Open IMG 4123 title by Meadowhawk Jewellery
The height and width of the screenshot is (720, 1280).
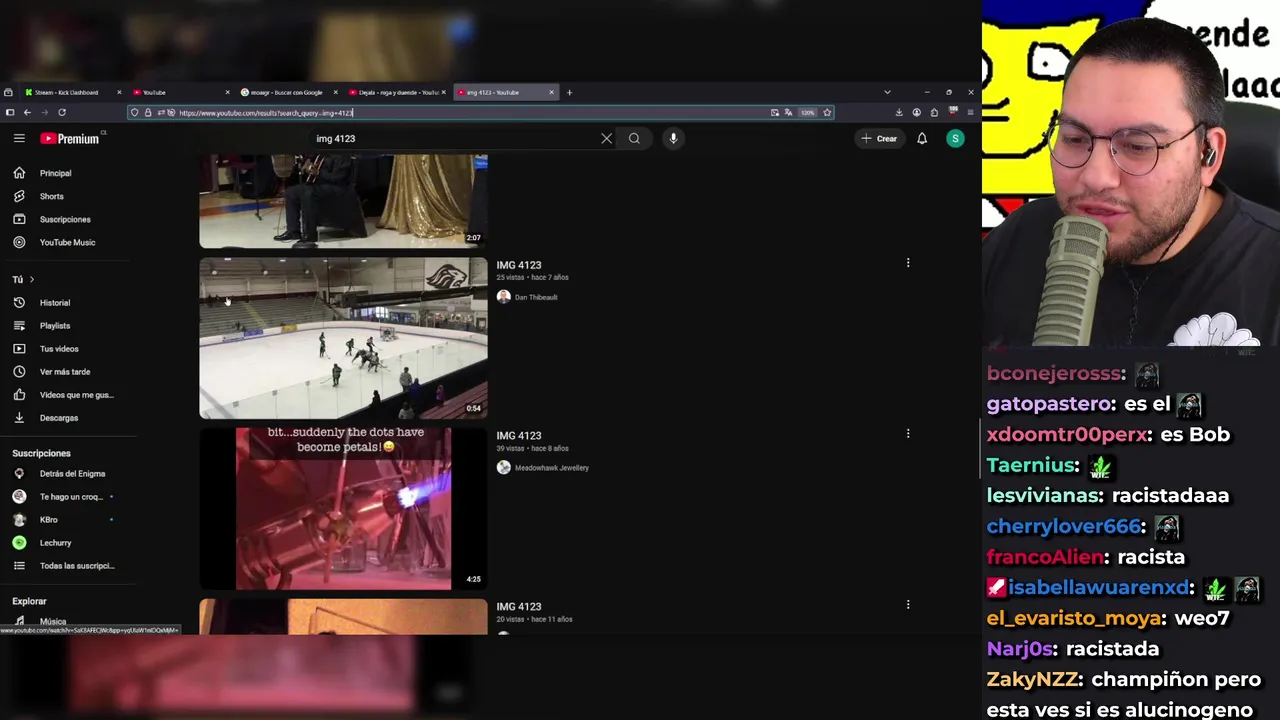pyautogui.click(x=518, y=436)
